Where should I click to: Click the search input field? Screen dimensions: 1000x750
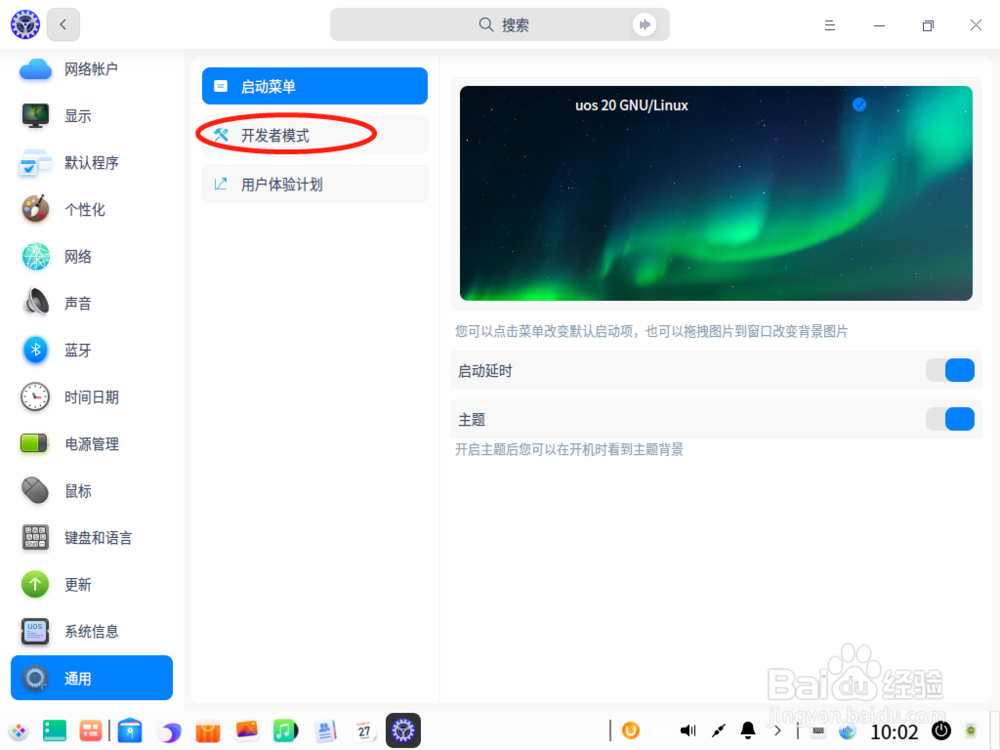(500, 24)
